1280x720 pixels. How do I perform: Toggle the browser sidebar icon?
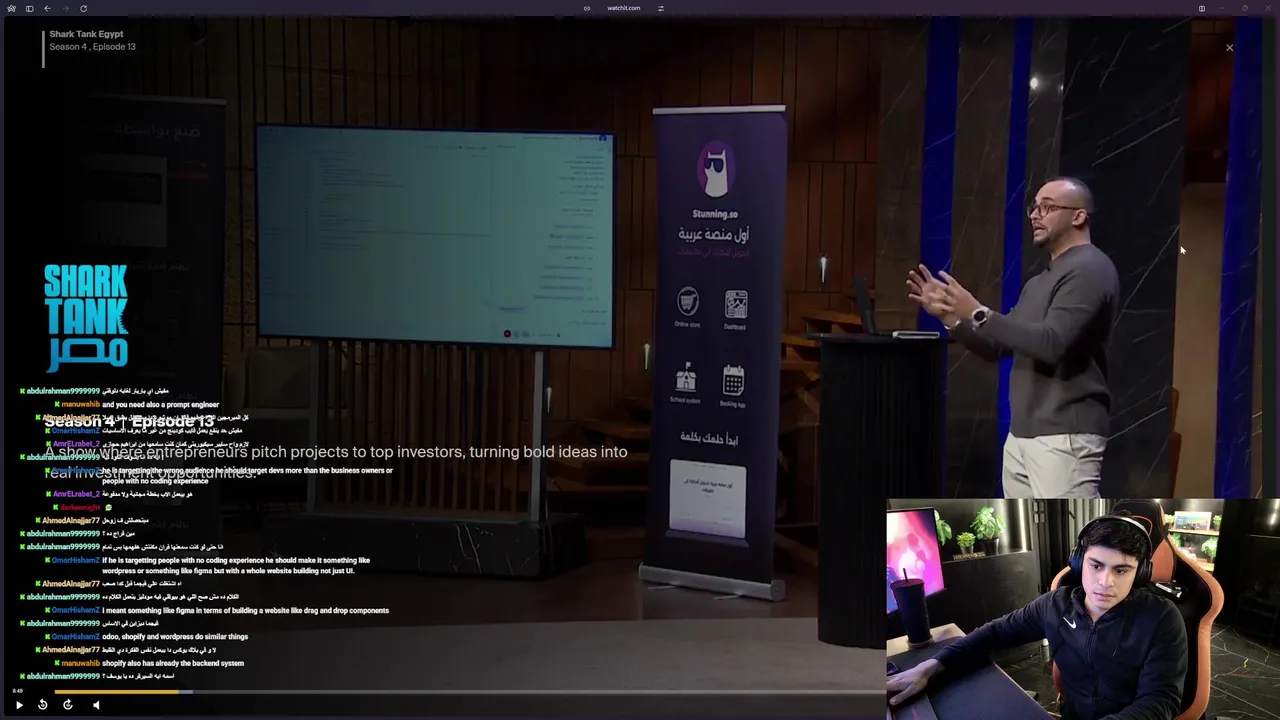click(29, 8)
